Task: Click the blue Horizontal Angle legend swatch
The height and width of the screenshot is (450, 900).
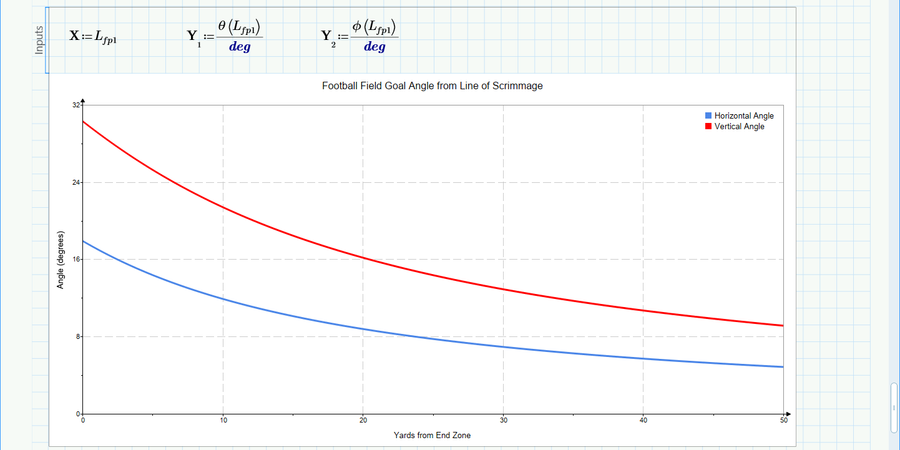Action: (709, 116)
